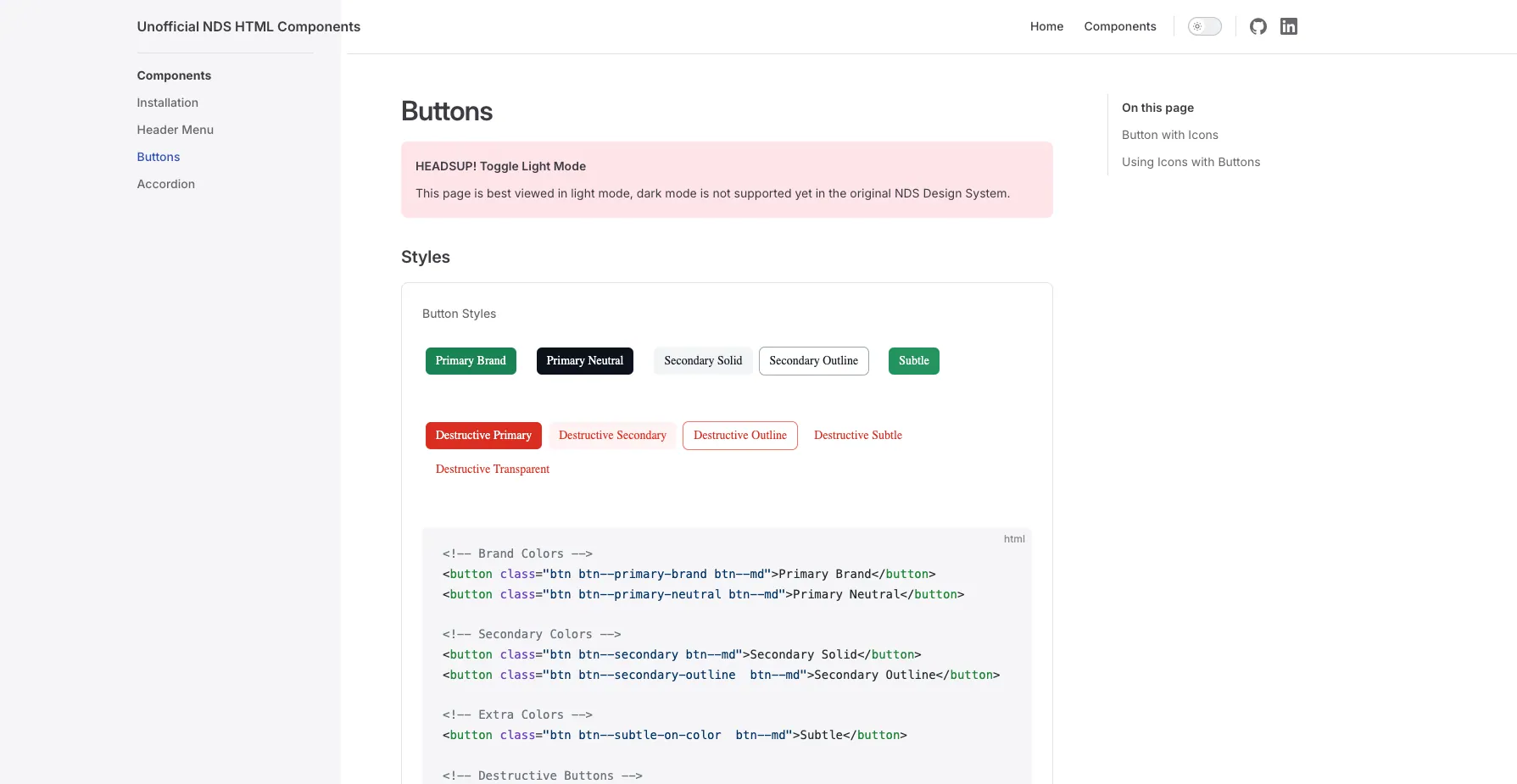Click the Destructive Transparent button
This screenshot has height=784, width=1517.
(x=493, y=470)
